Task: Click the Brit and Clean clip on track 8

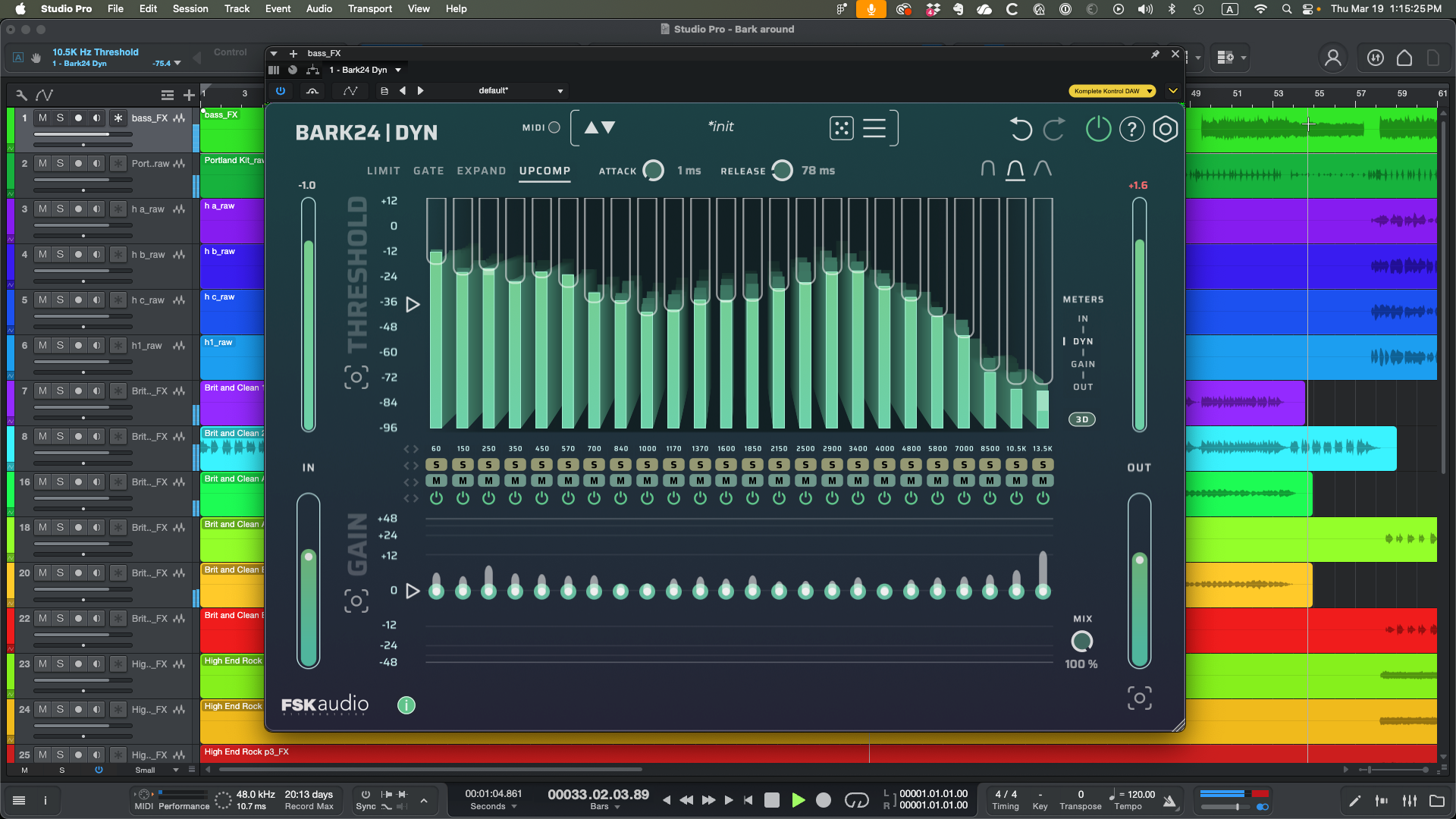Action: 232,448
